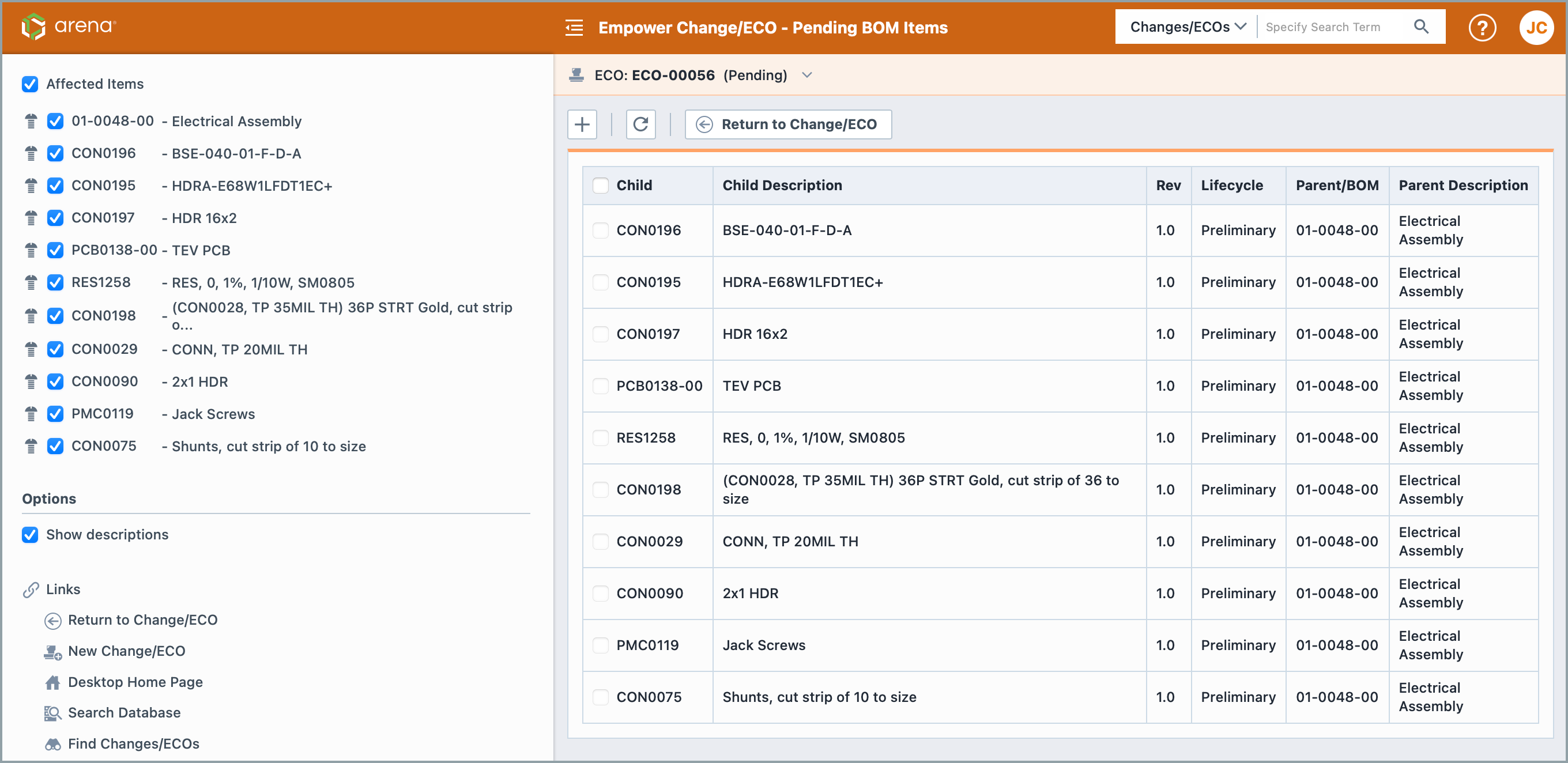Open the help question mark icon
1568x763 pixels.
[x=1482, y=28]
